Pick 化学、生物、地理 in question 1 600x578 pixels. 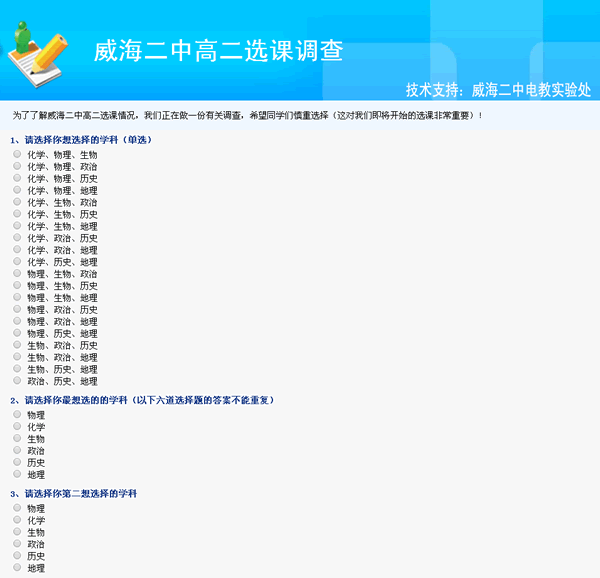pyautogui.click(x=17, y=225)
